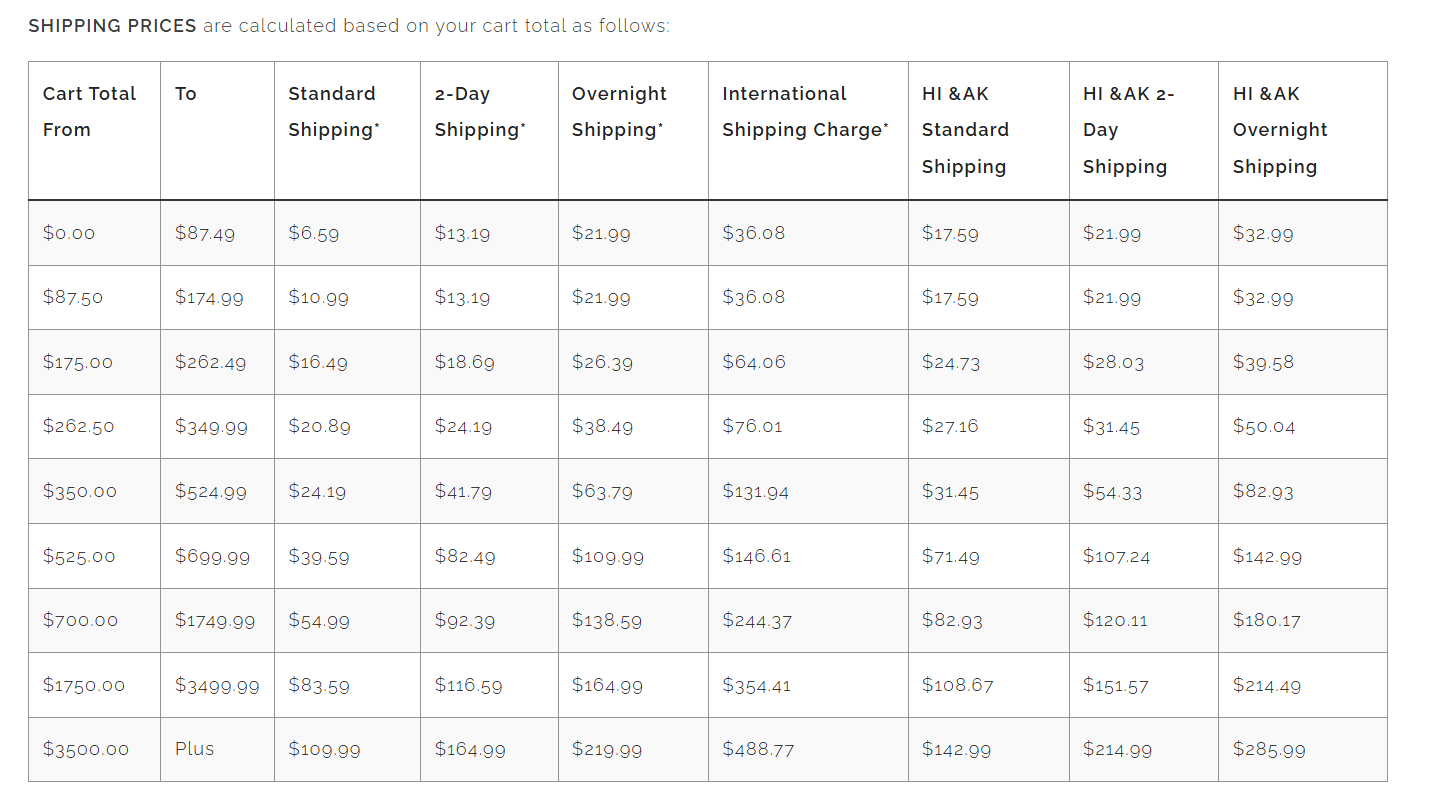
Task: Click the "SHIPPING PRICES" bold heading text
Action: (112, 26)
